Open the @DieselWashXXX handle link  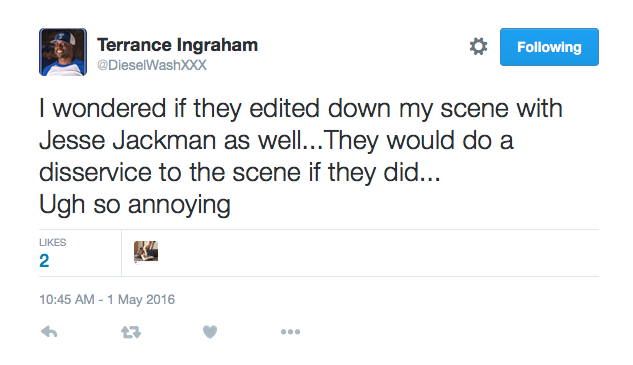(x=152, y=65)
